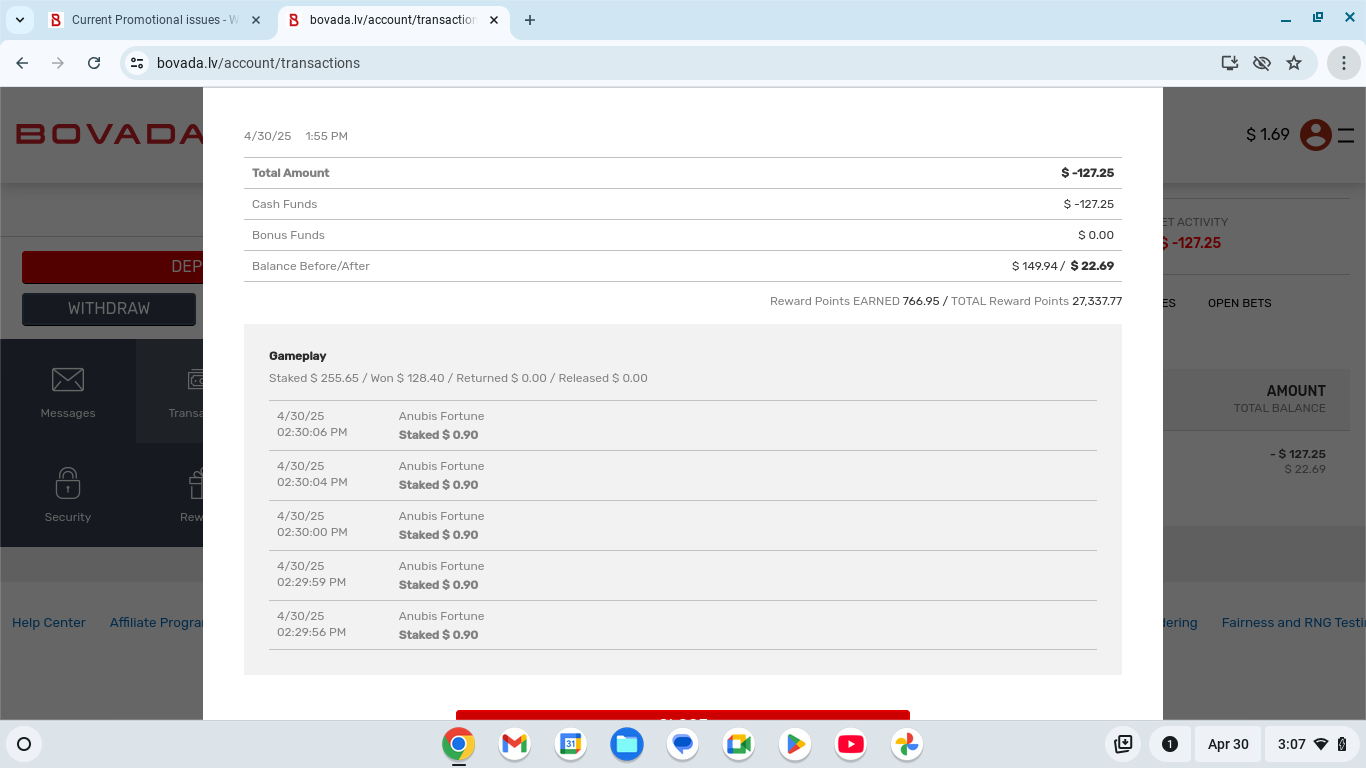
Task: Open the site information control
Action: (x=138, y=63)
